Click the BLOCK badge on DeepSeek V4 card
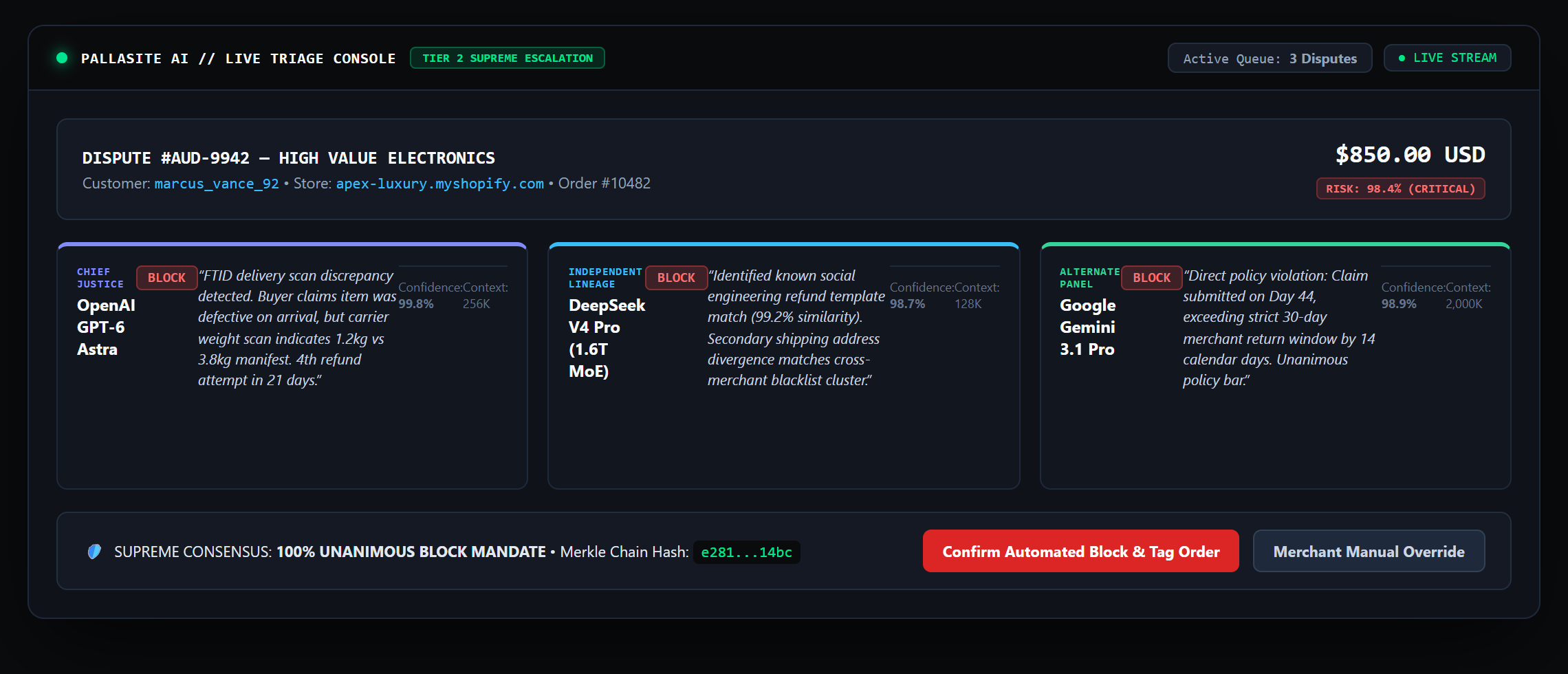The height and width of the screenshot is (674, 1568). tap(676, 278)
